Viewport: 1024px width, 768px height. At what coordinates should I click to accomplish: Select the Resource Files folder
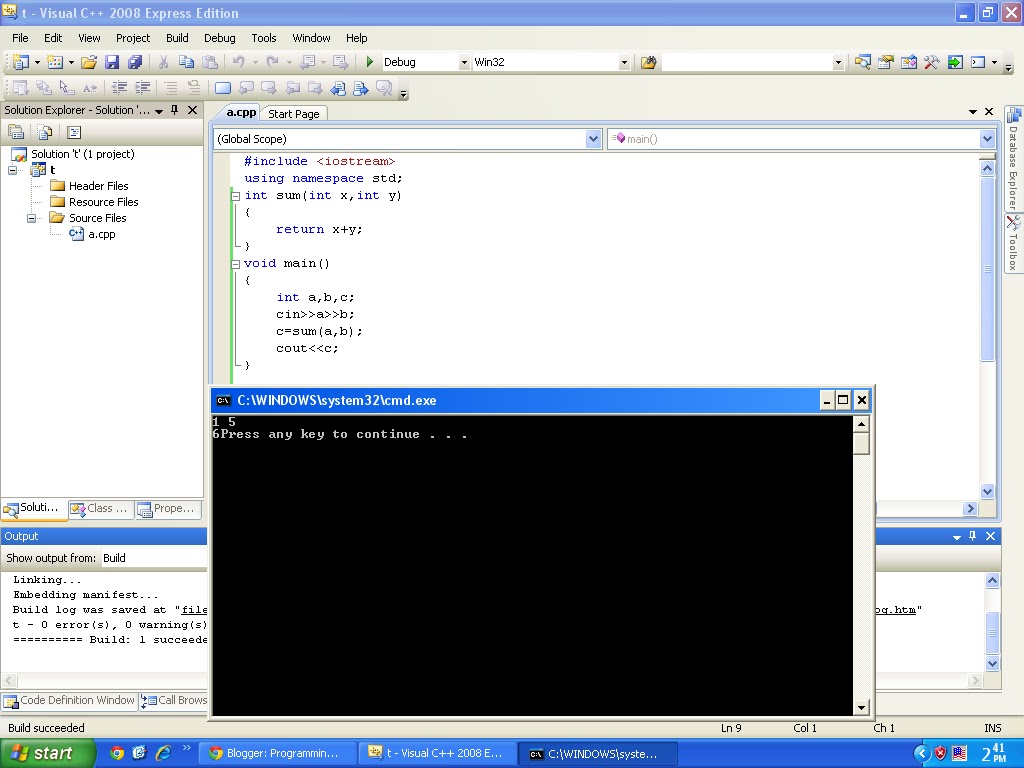(x=103, y=202)
